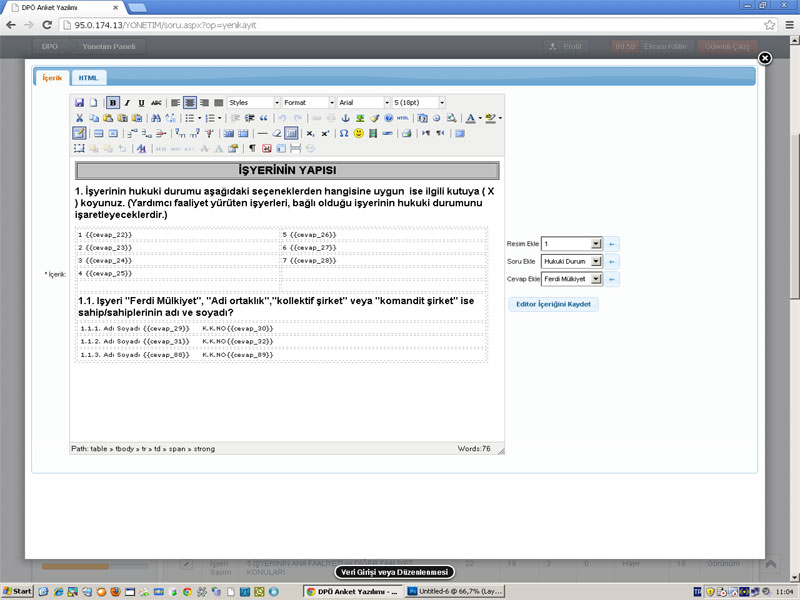Click the Print icon

(406, 133)
